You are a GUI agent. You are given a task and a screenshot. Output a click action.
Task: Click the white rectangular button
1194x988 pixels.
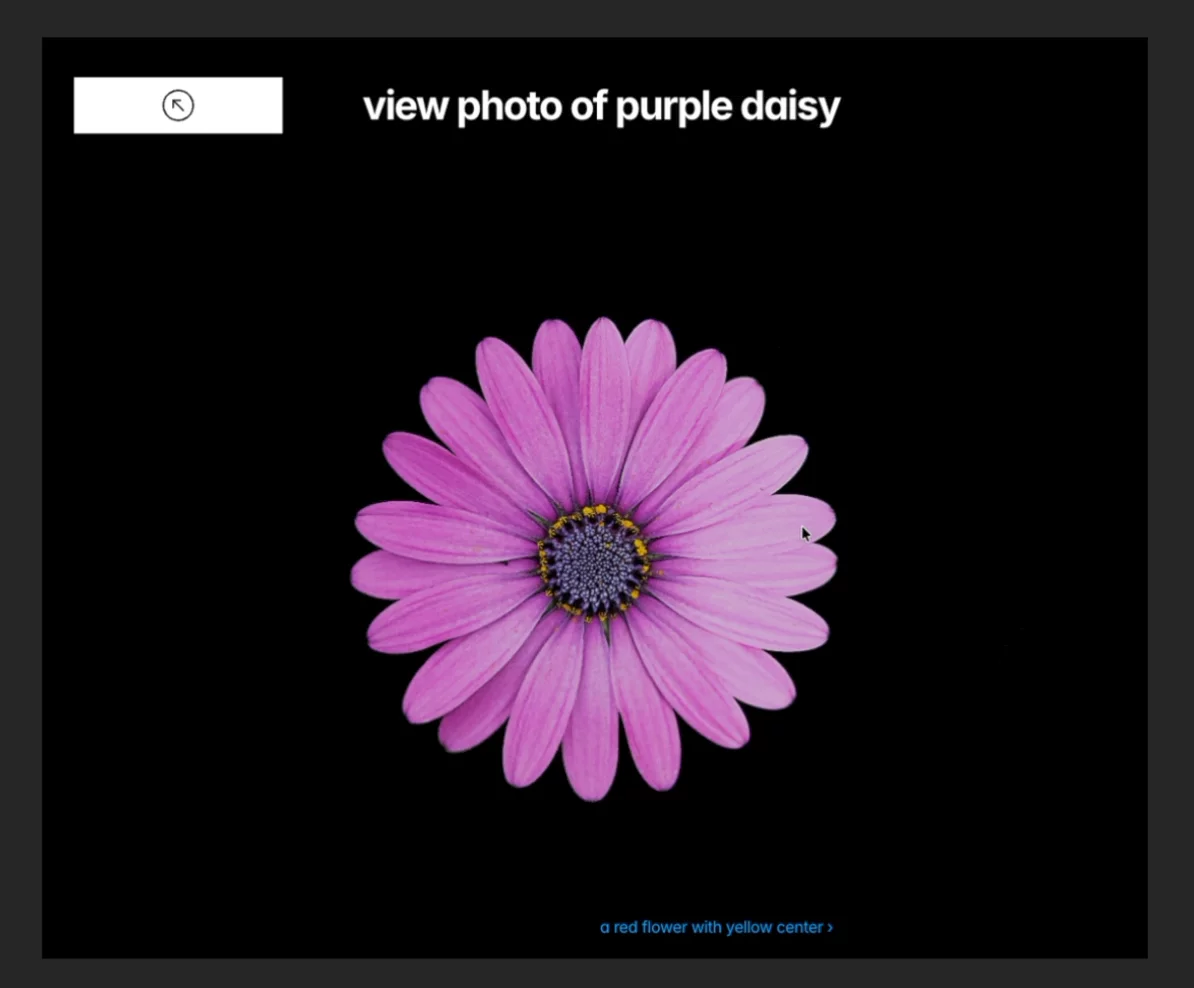(x=178, y=105)
